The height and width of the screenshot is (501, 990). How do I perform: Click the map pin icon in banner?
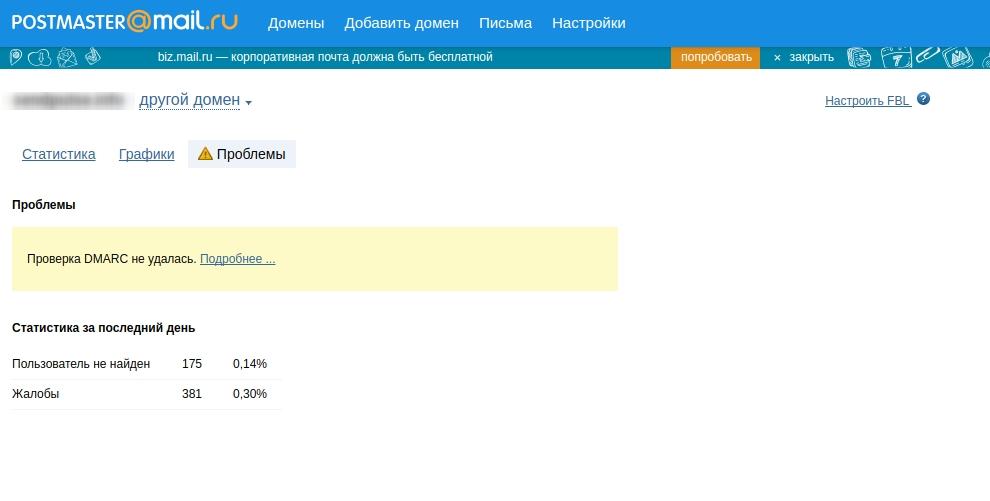pyautogui.click(x=16, y=57)
